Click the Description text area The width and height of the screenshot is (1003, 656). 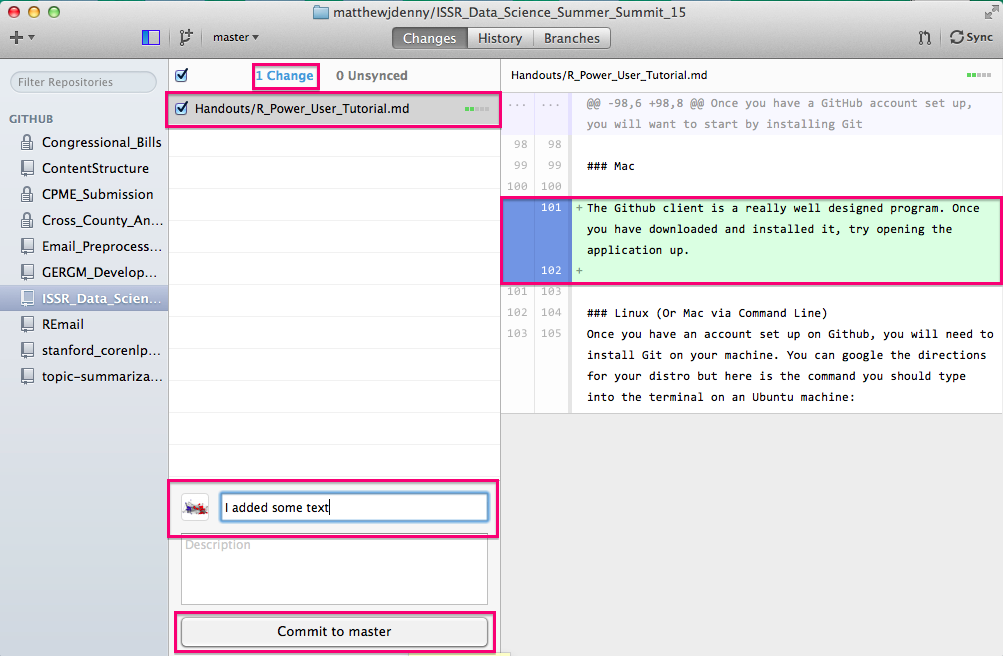click(334, 569)
